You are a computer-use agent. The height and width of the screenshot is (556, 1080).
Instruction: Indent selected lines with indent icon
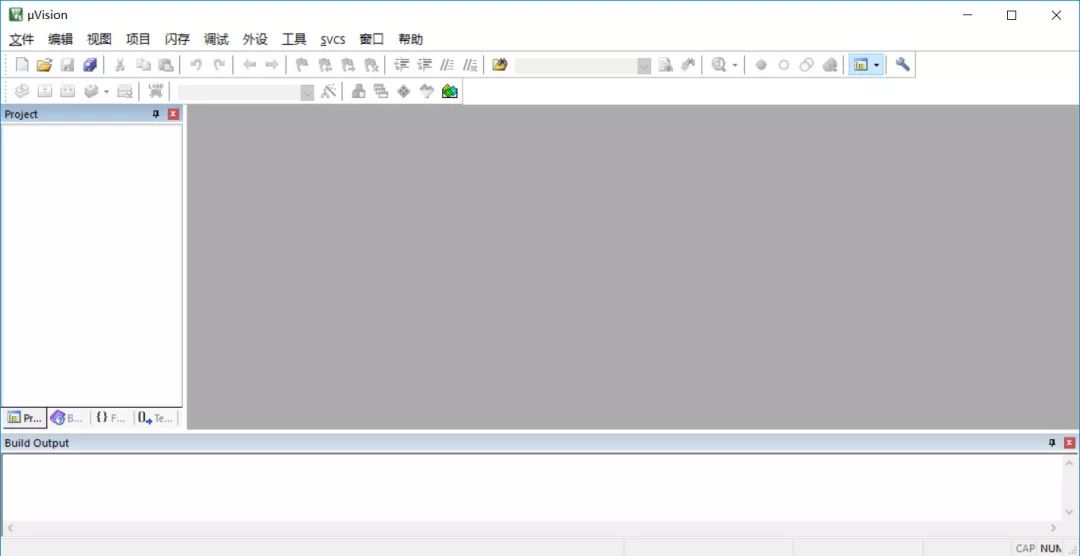[402, 65]
